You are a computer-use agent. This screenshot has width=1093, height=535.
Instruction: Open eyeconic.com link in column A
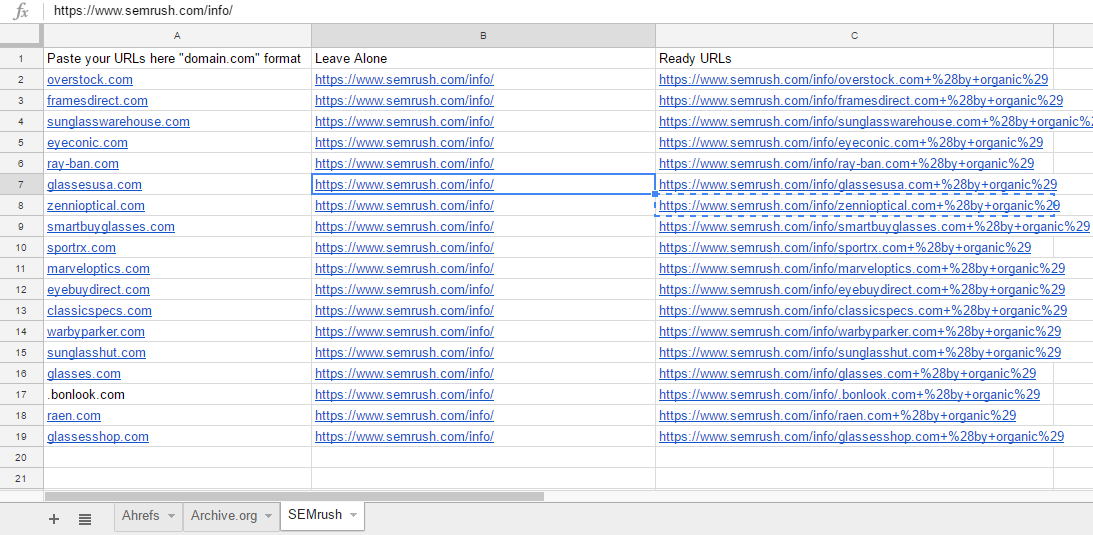coord(88,143)
